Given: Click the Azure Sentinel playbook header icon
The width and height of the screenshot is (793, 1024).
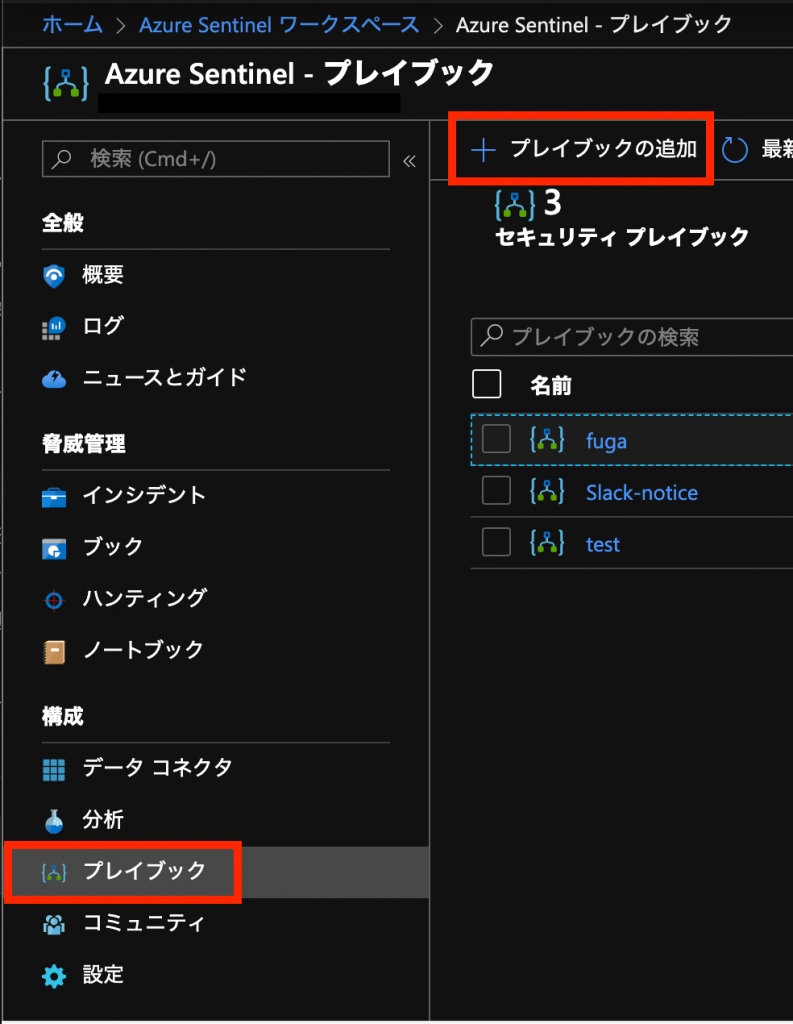Looking at the screenshot, I should (66, 83).
